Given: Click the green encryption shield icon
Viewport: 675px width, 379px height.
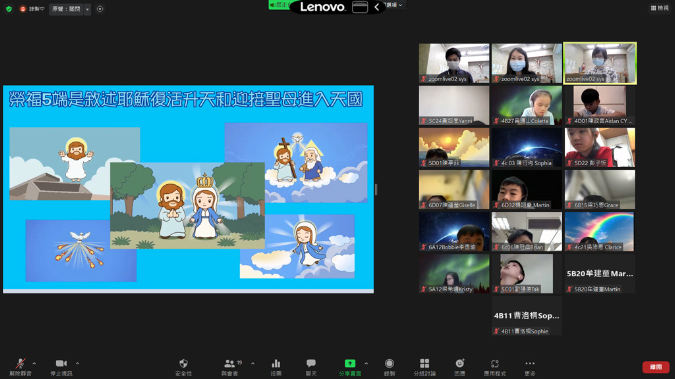Looking at the screenshot, I should (9, 9).
